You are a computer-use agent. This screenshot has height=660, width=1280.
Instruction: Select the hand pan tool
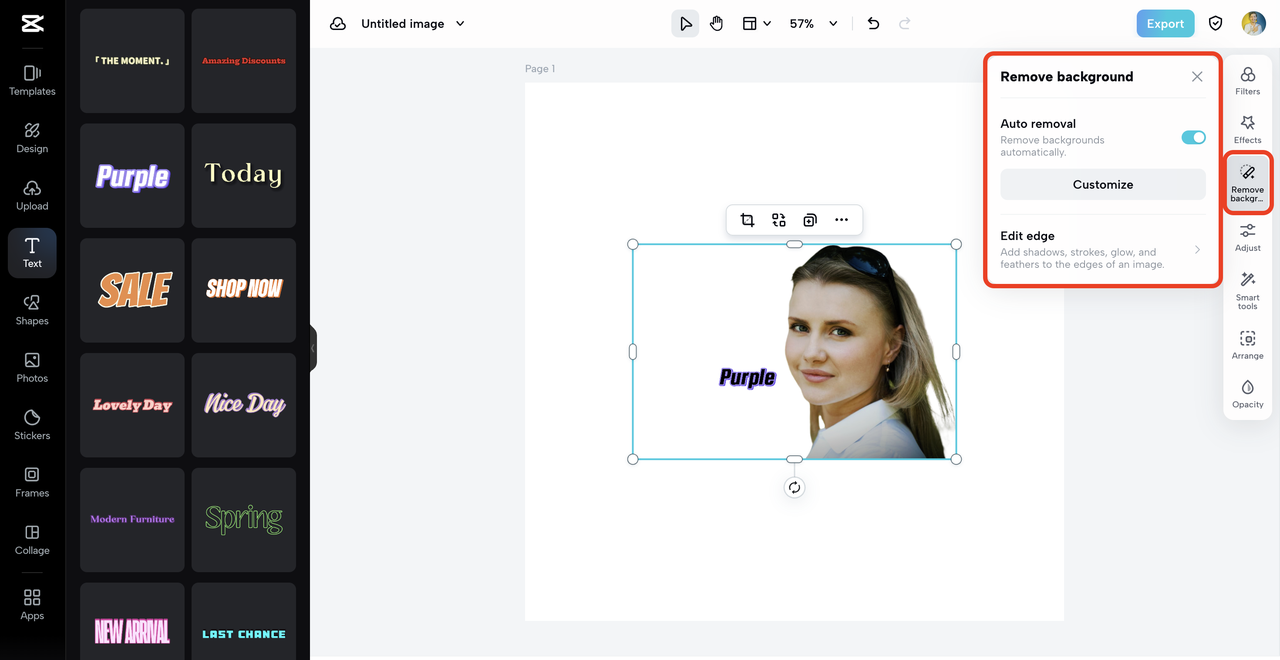tap(716, 24)
